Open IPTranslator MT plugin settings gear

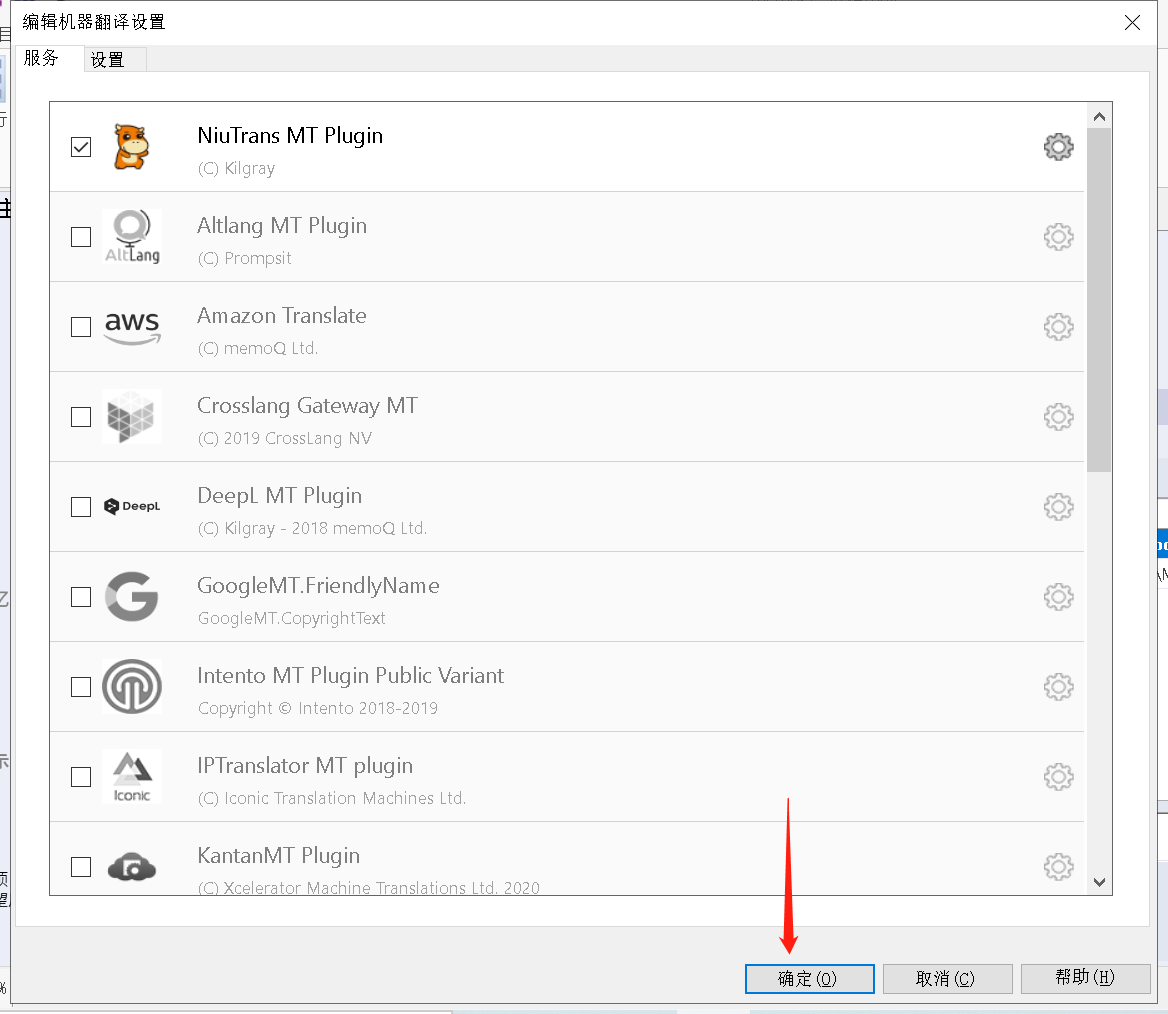[x=1058, y=777]
